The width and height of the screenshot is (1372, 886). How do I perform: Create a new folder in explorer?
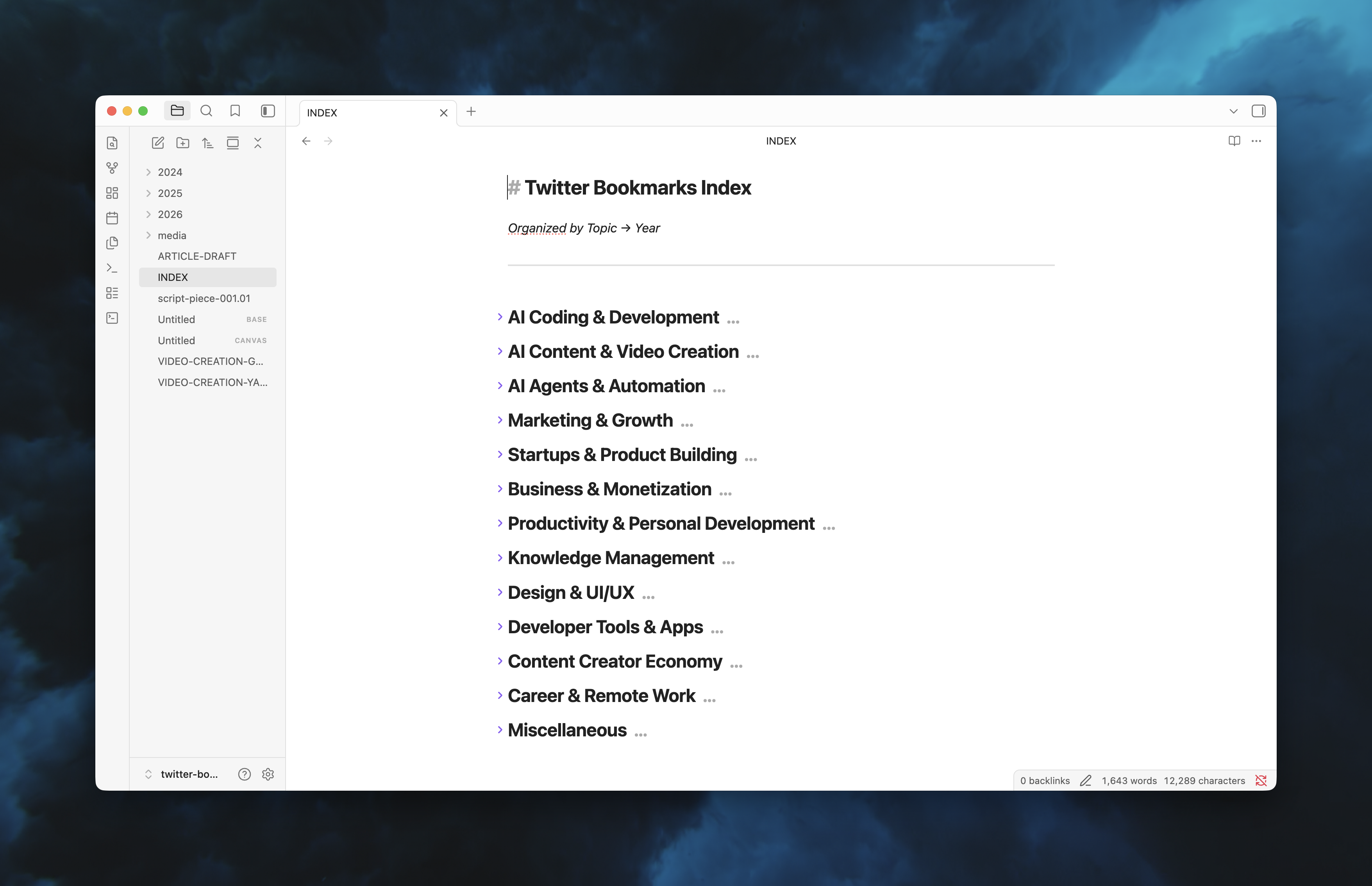tap(183, 143)
